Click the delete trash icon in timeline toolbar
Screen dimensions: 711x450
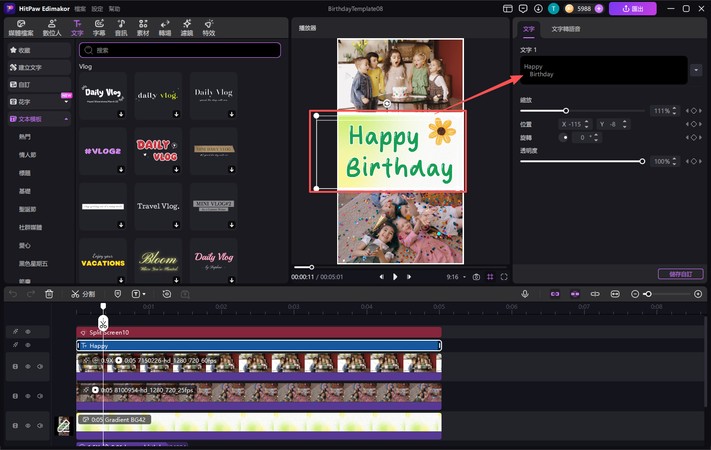[49, 294]
